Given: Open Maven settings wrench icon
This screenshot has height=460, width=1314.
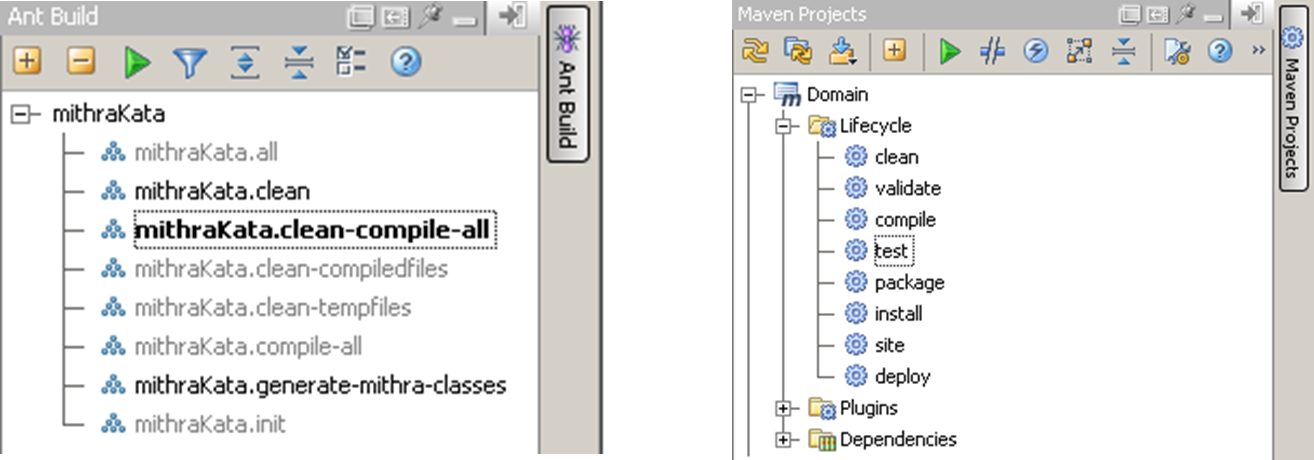Looking at the screenshot, I should 1177,51.
